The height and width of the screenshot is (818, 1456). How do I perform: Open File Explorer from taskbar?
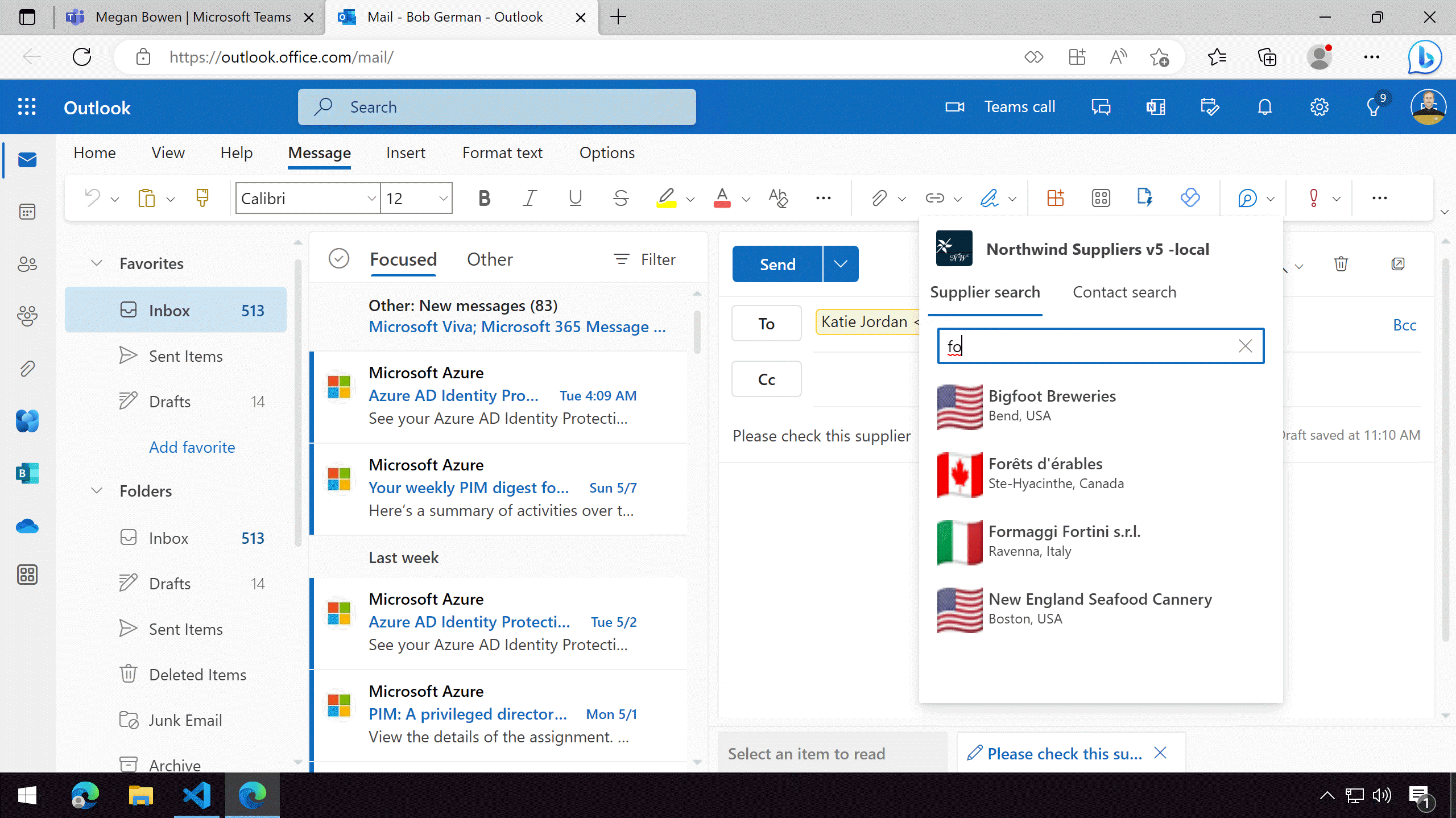[140, 795]
